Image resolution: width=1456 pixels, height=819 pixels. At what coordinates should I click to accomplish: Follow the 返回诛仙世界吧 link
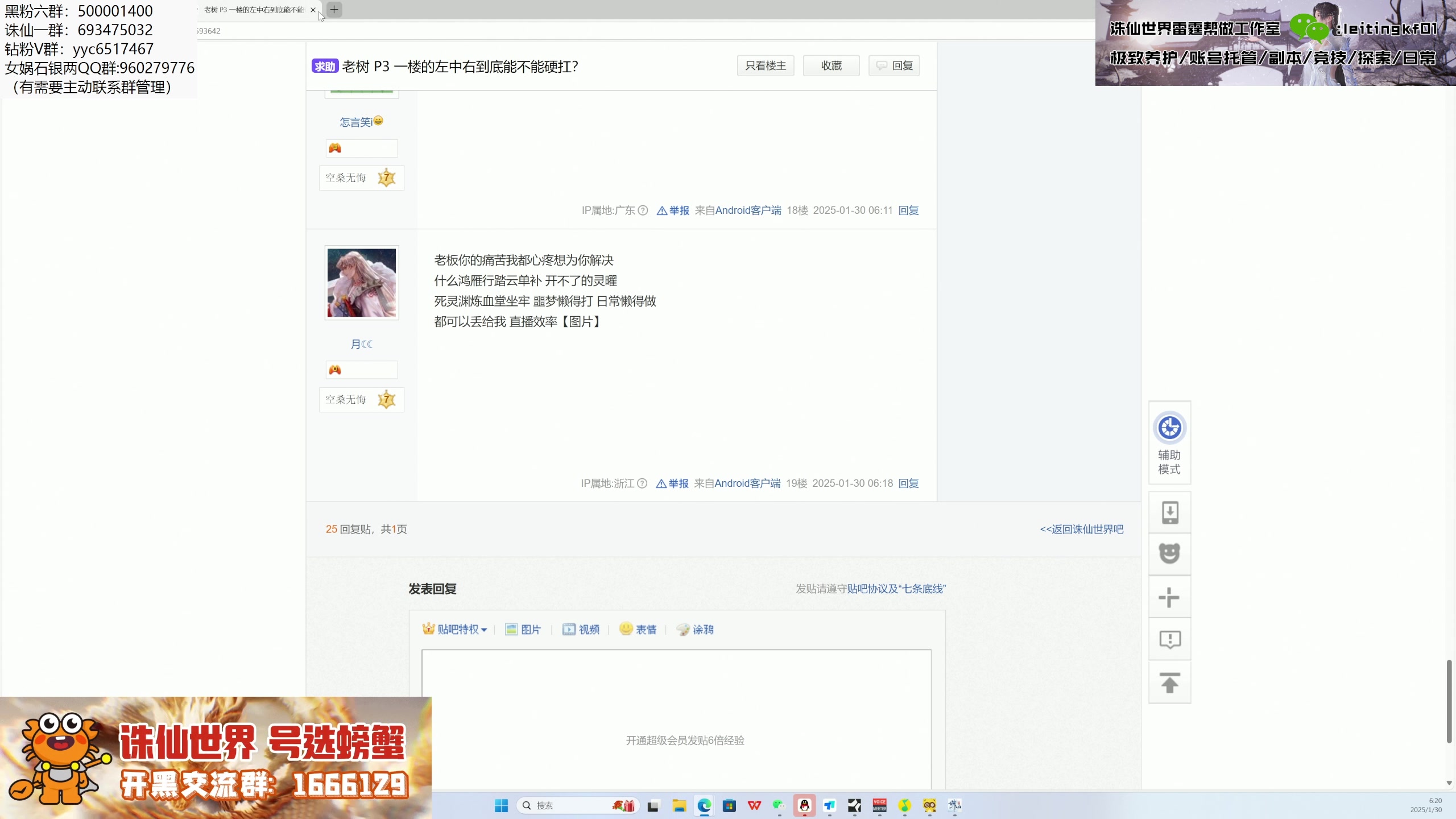1081,528
